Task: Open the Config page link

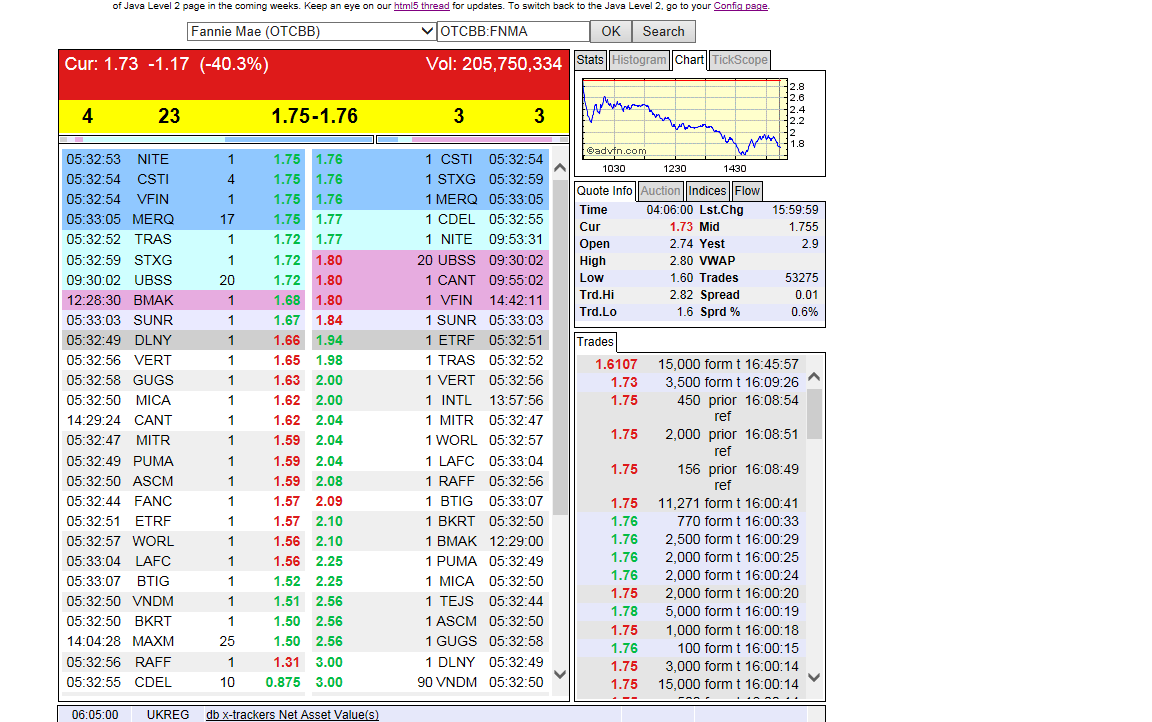Action: pos(740,6)
